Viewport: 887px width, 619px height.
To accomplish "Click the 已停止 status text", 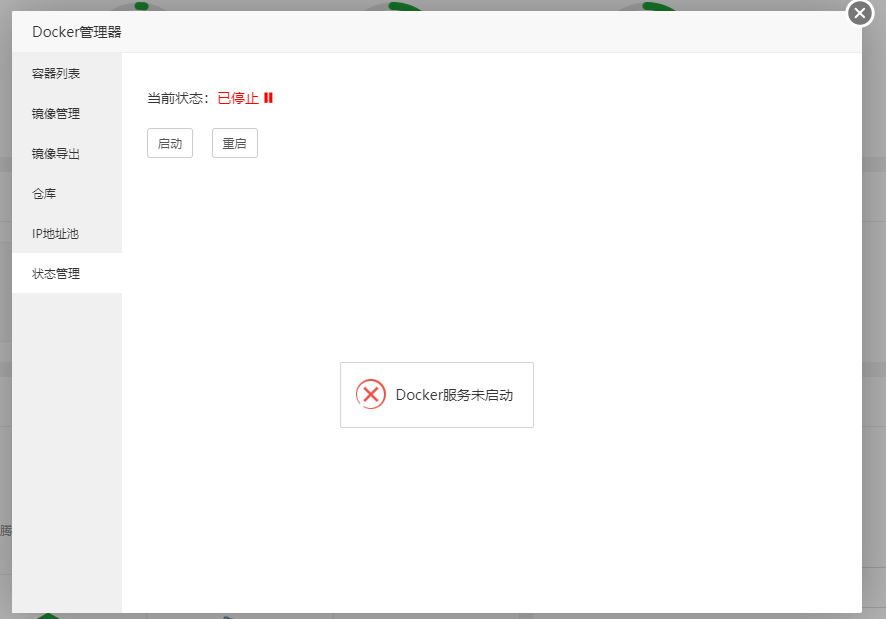I will (x=238, y=98).
